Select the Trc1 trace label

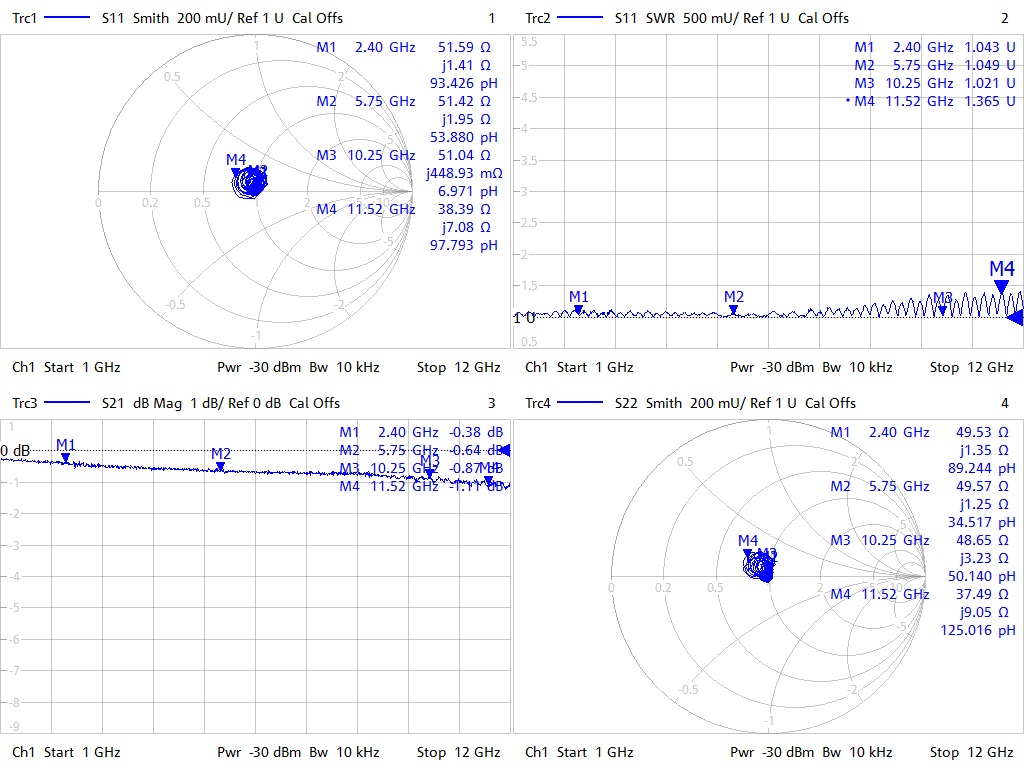pos(25,18)
